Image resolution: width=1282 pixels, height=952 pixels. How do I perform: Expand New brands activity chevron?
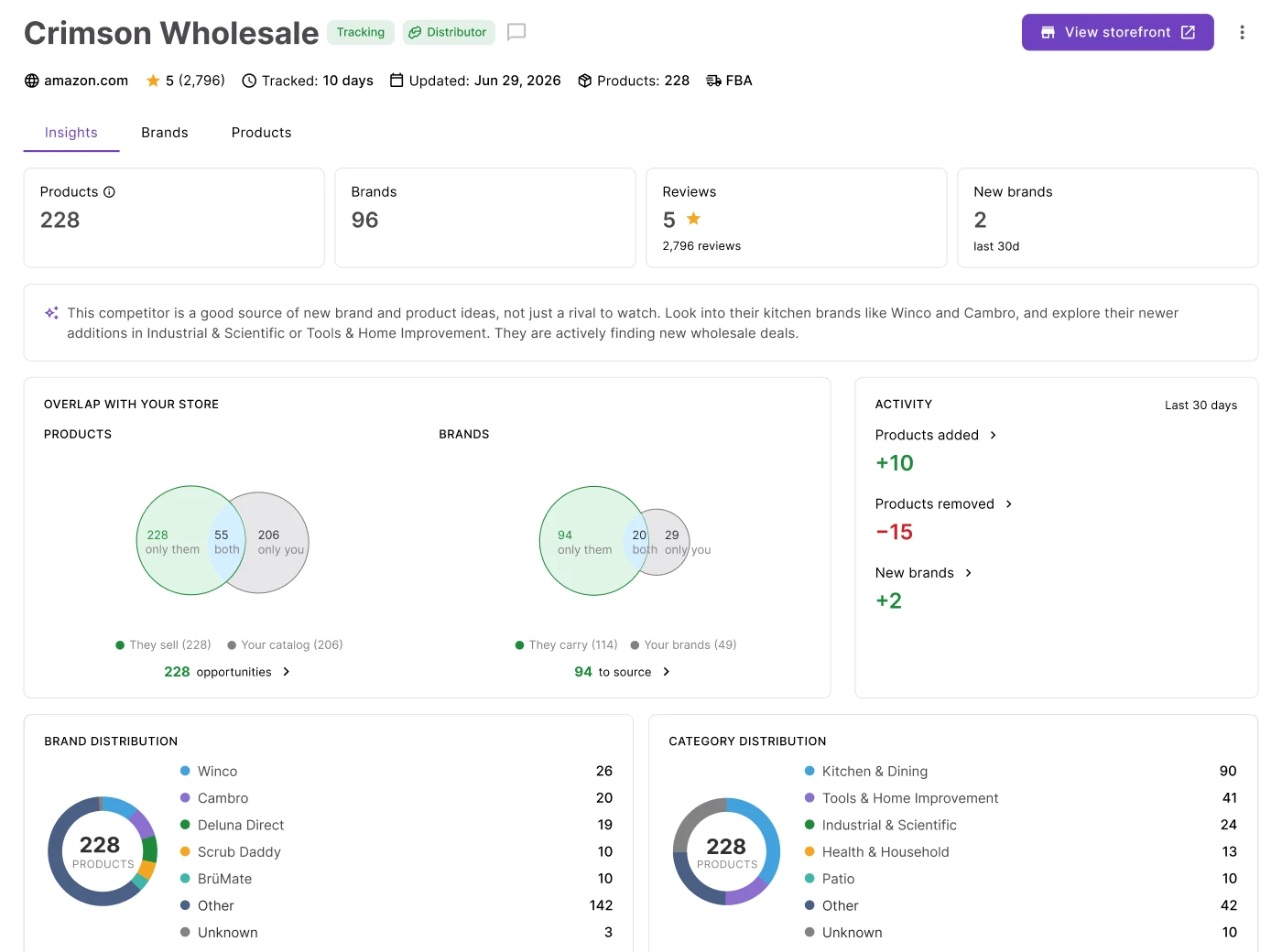point(968,573)
